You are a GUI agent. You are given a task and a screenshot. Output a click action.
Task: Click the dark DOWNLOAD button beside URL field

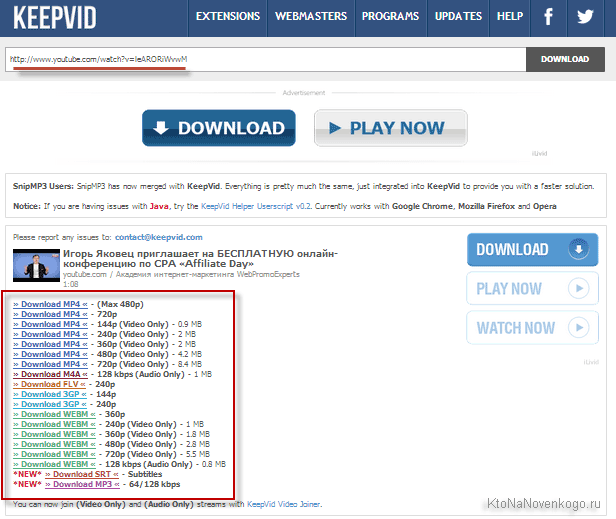point(565,59)
